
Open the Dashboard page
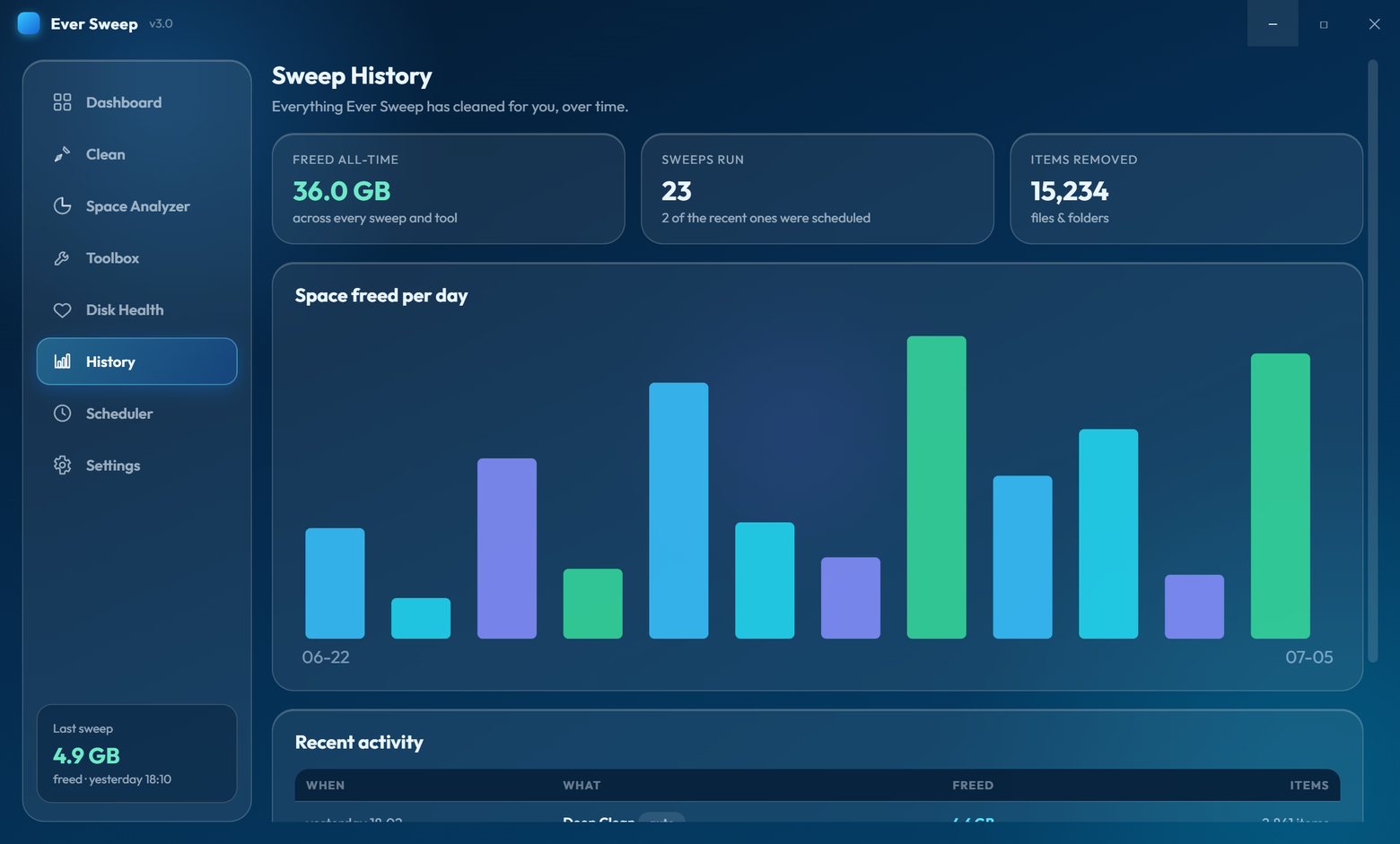136,102
